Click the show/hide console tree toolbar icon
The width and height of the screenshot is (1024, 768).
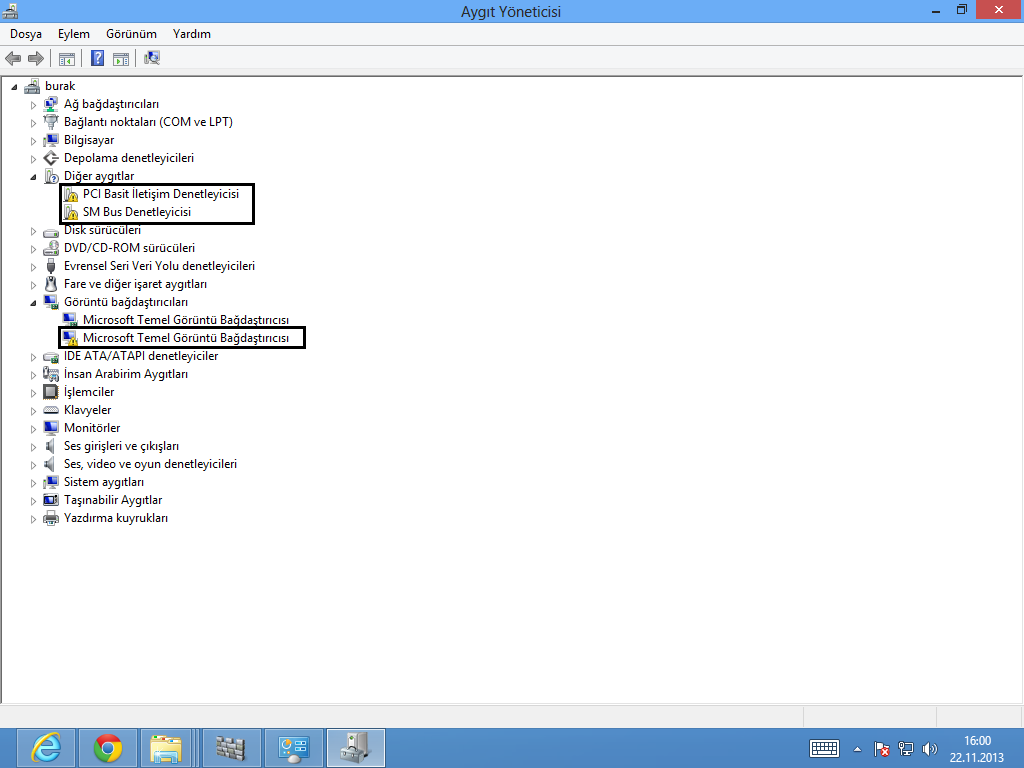point(67,59)
